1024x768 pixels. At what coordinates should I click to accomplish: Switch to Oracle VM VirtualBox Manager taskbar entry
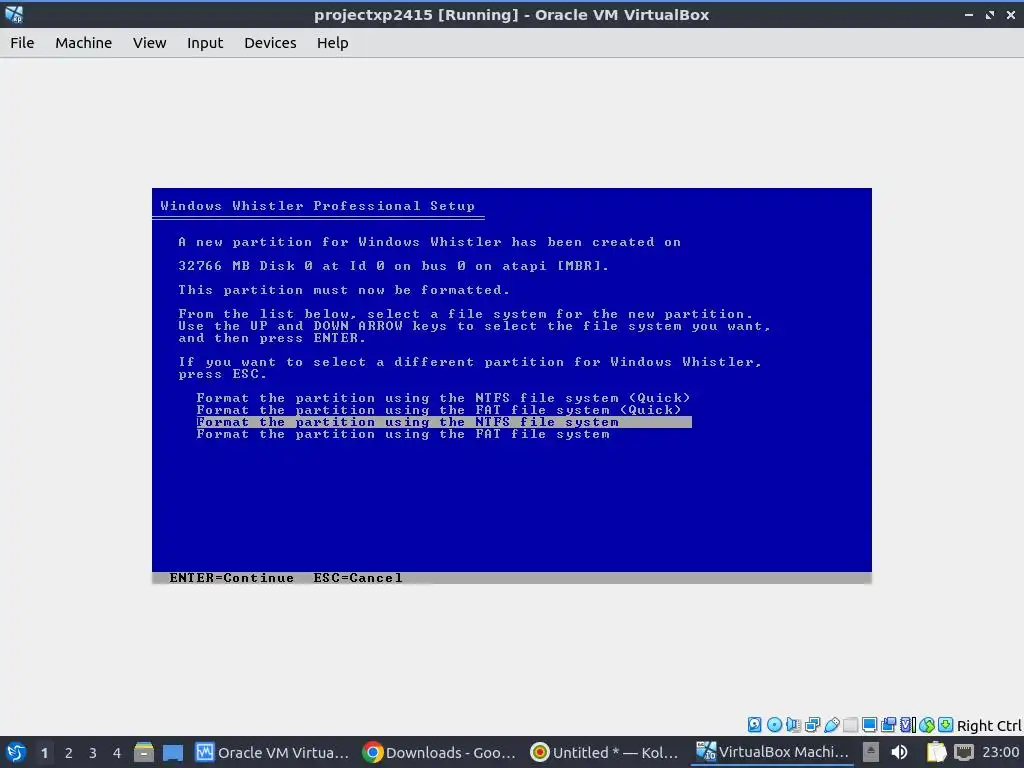(x=272, y=752)
